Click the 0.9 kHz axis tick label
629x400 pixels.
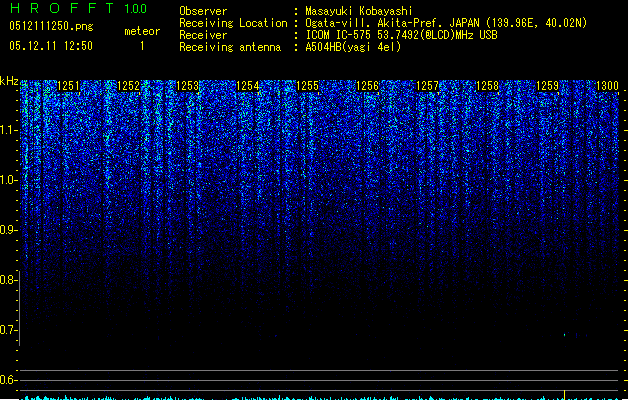(9, 230)
